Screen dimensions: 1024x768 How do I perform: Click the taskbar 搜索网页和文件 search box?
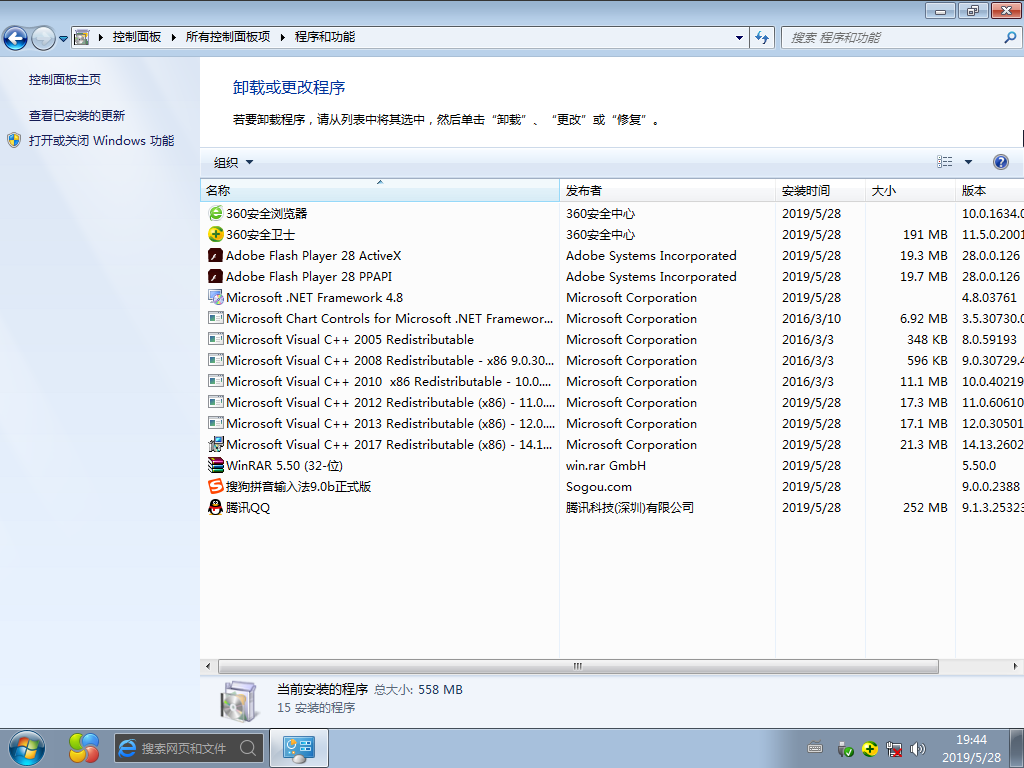click(x=189, y=748)
